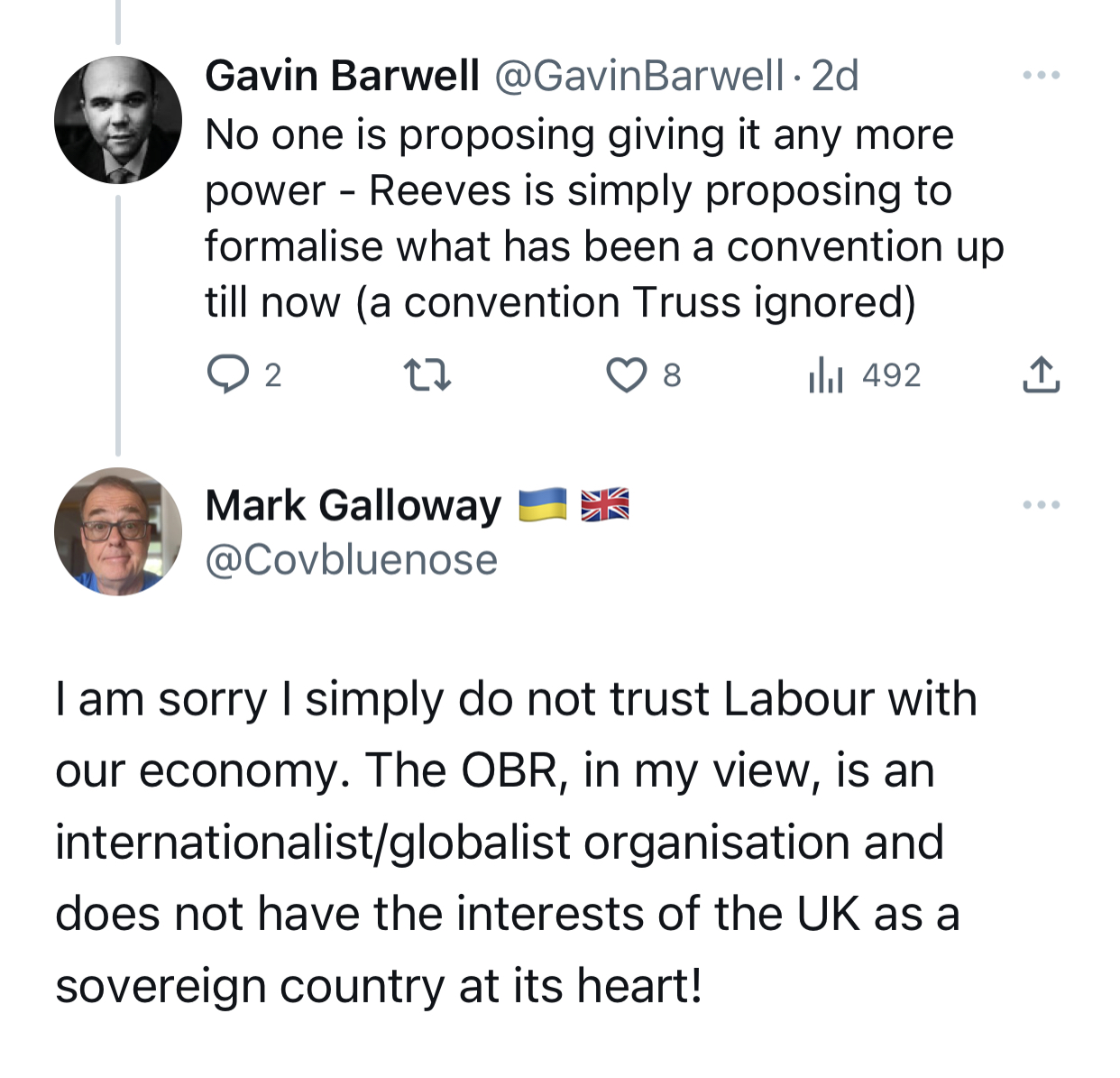The image size is (1120, 1078).
Task: Share Gavin Barwell's tweet using upload-arrow icon
Action: [1042, 375]
